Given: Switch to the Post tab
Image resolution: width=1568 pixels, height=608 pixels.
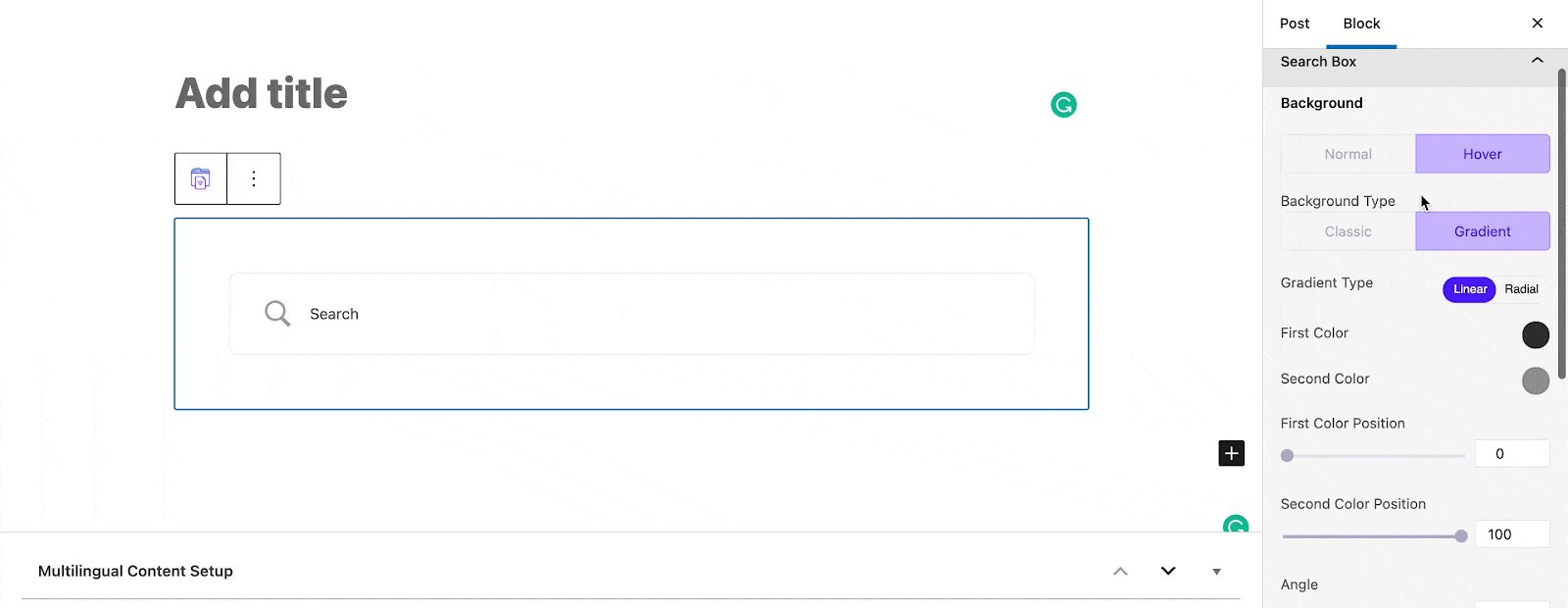Looking at the screenshot, I should click(1294, 23).
